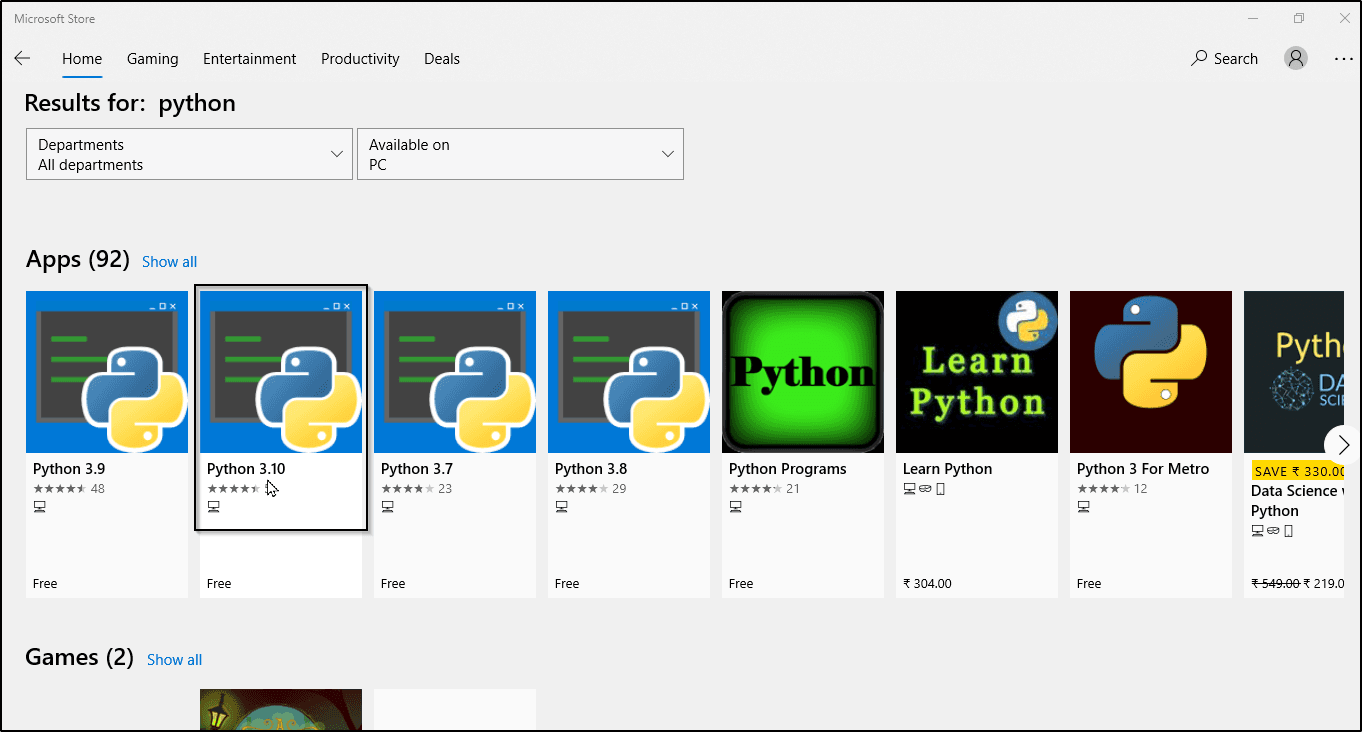The width and height of the screenshot is (1362, 732).
Task: Switch to the Deals tab
Action: tap(442, 59)
